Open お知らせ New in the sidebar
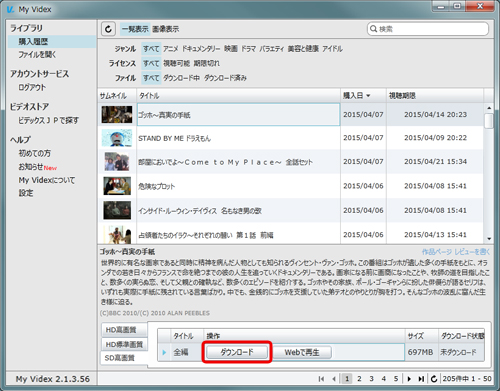 pos(37,167)
